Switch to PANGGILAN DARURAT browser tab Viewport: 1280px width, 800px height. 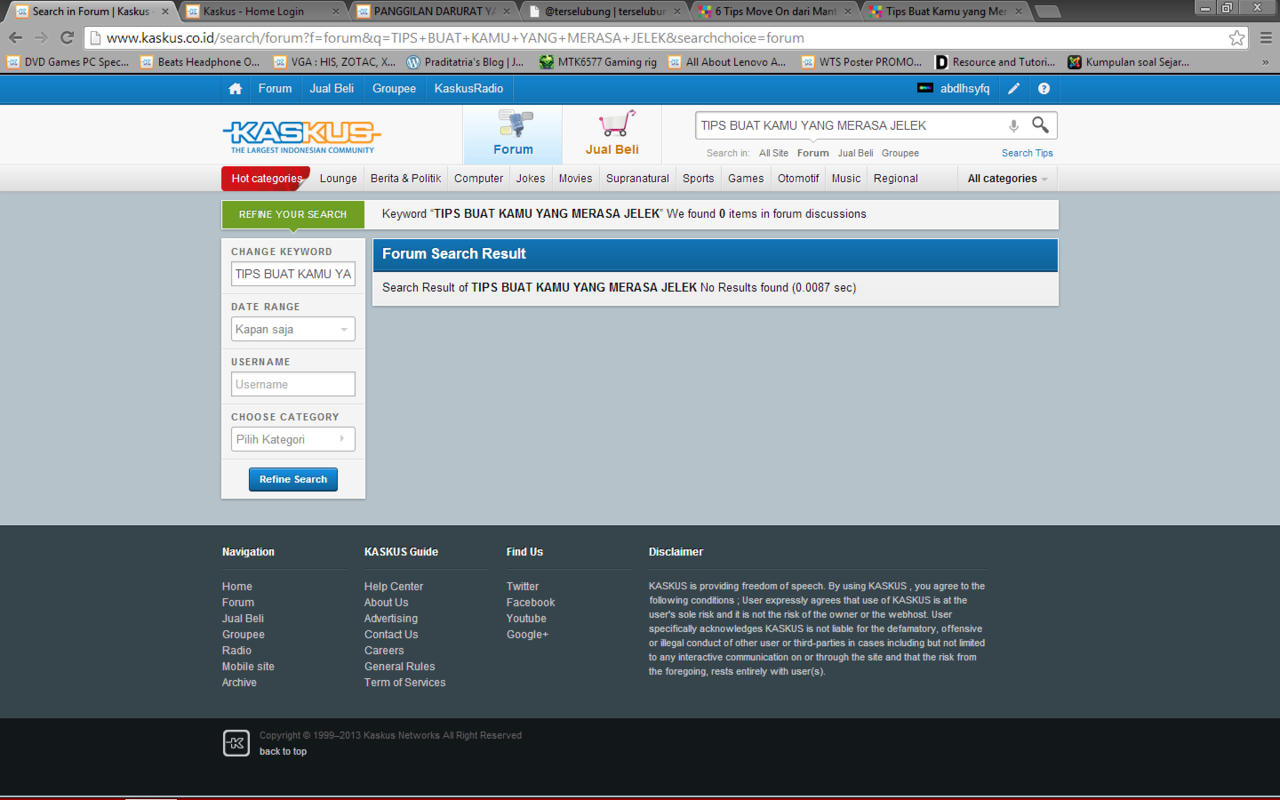coord(434,11)
